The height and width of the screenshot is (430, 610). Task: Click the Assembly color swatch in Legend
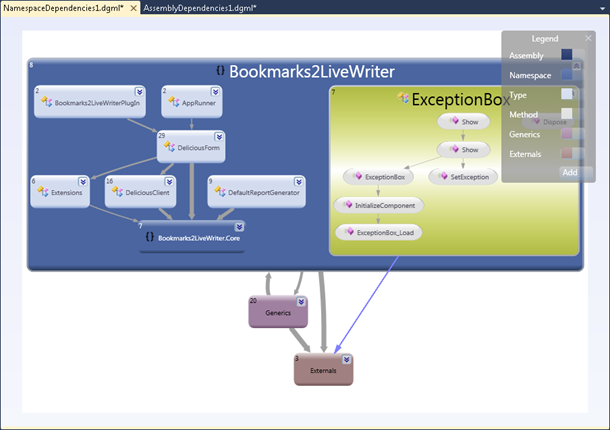tap(567, 54)
